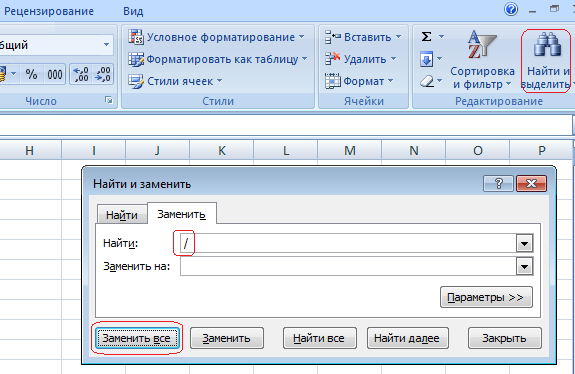Viewport: 575px width, 374px height.
Task: Switch to Найти tab in dialog
Action: coord(122,215)
